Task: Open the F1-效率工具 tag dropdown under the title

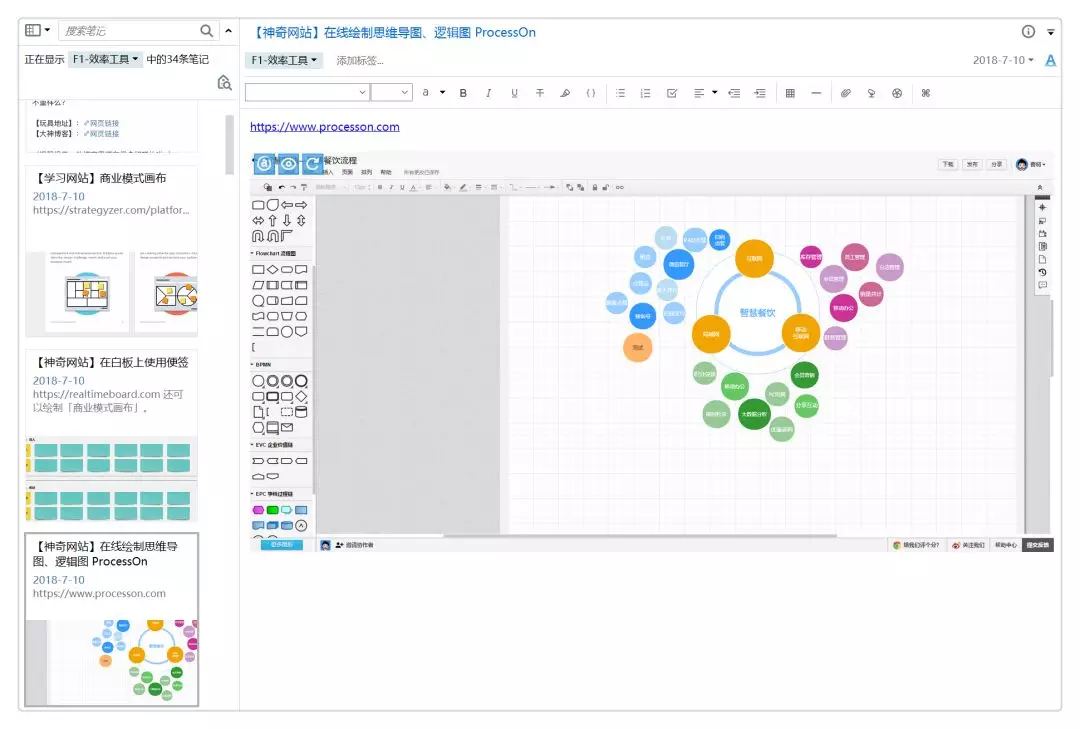Action: 284,60
